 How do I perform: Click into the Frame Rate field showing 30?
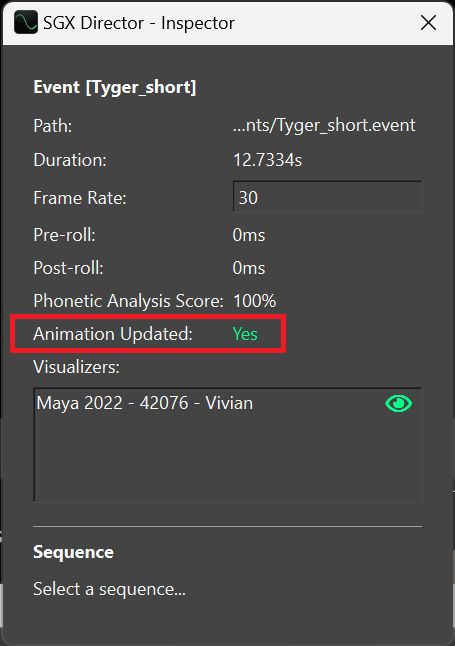[x=328, y=197]
